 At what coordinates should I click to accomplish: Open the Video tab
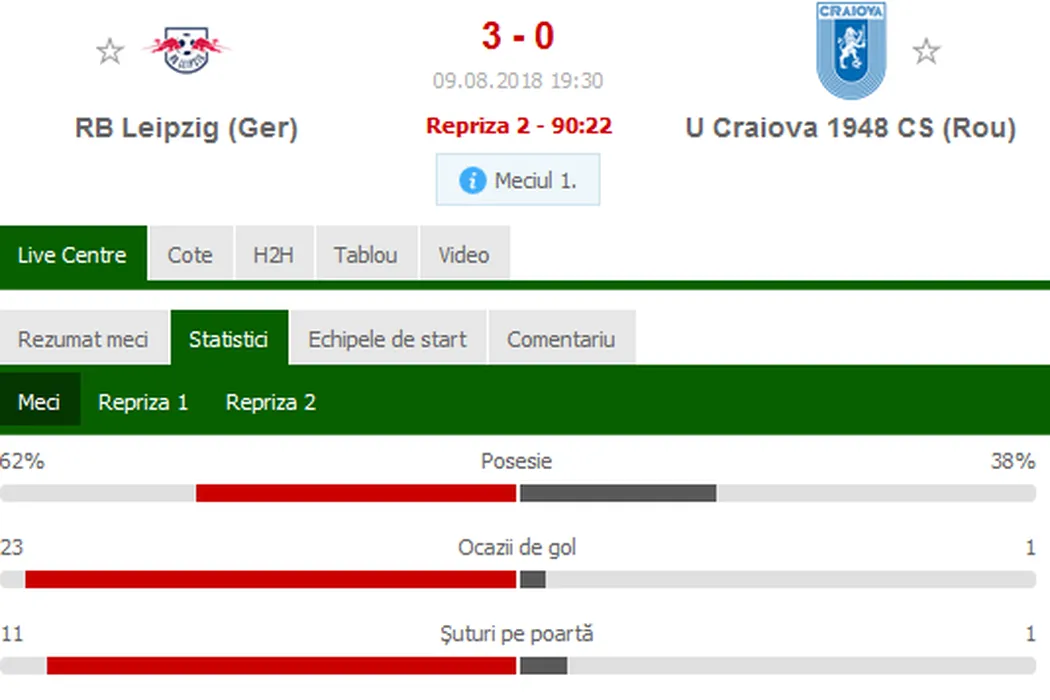[x=464, y=255]
